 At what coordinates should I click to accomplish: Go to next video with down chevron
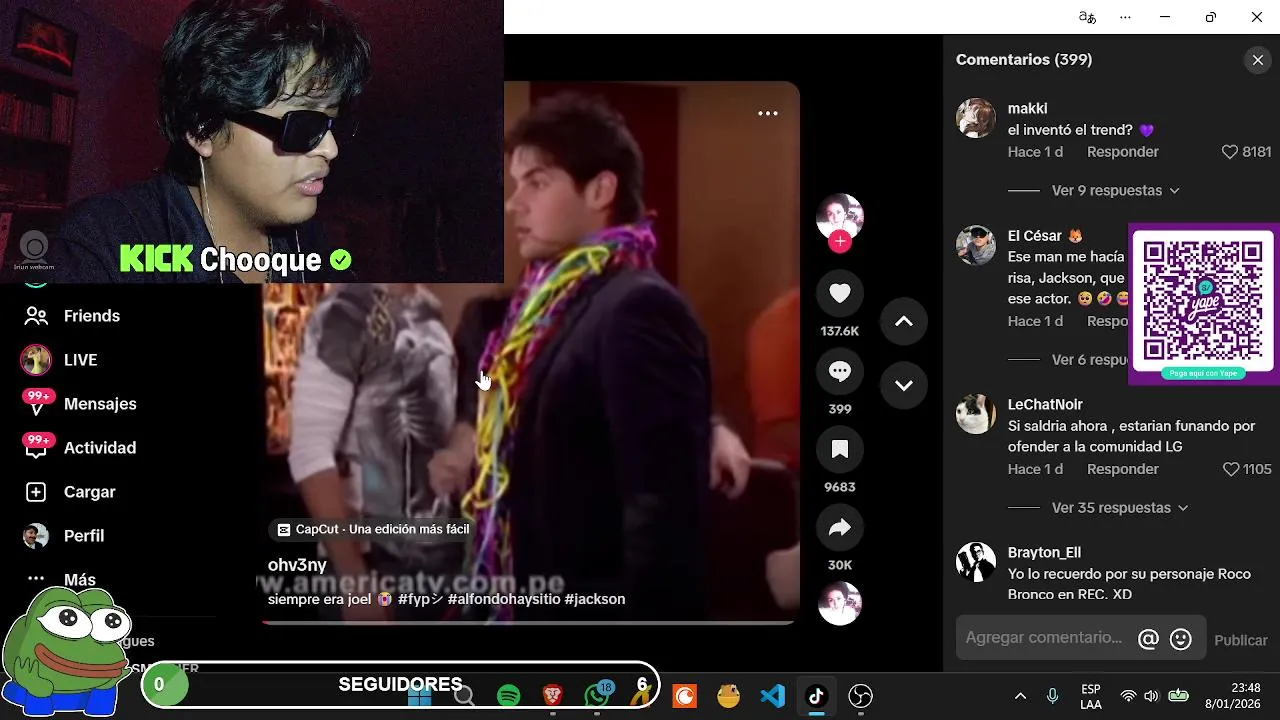(904, 385)
